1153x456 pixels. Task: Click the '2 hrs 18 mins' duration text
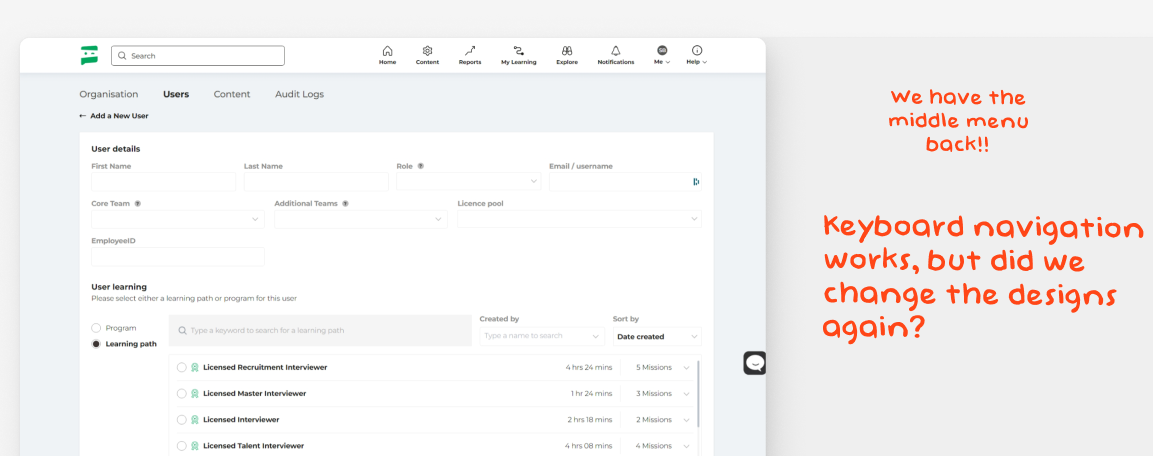(x=590, y=420)
